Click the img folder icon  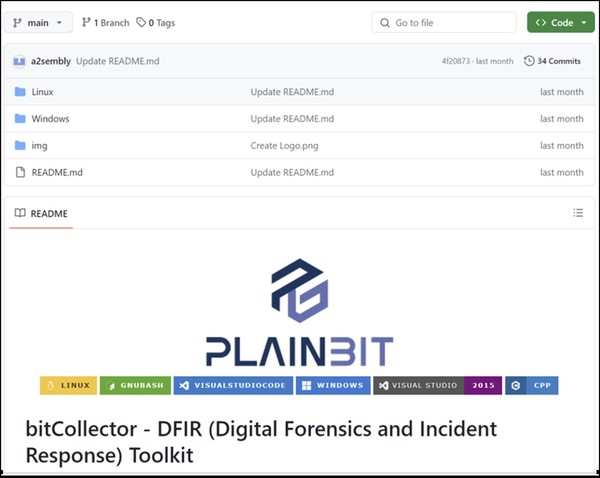[20, 146]
